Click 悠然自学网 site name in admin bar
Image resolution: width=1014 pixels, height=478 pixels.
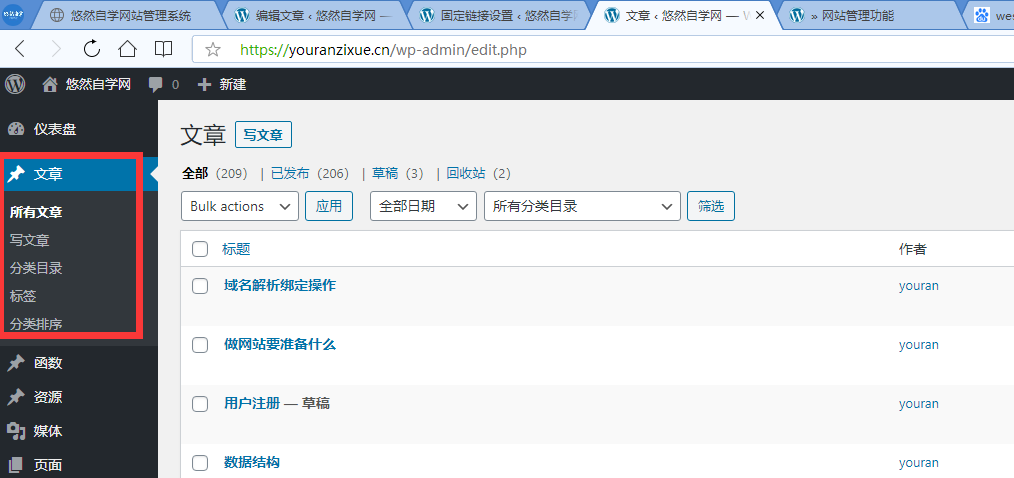[98, 84]
